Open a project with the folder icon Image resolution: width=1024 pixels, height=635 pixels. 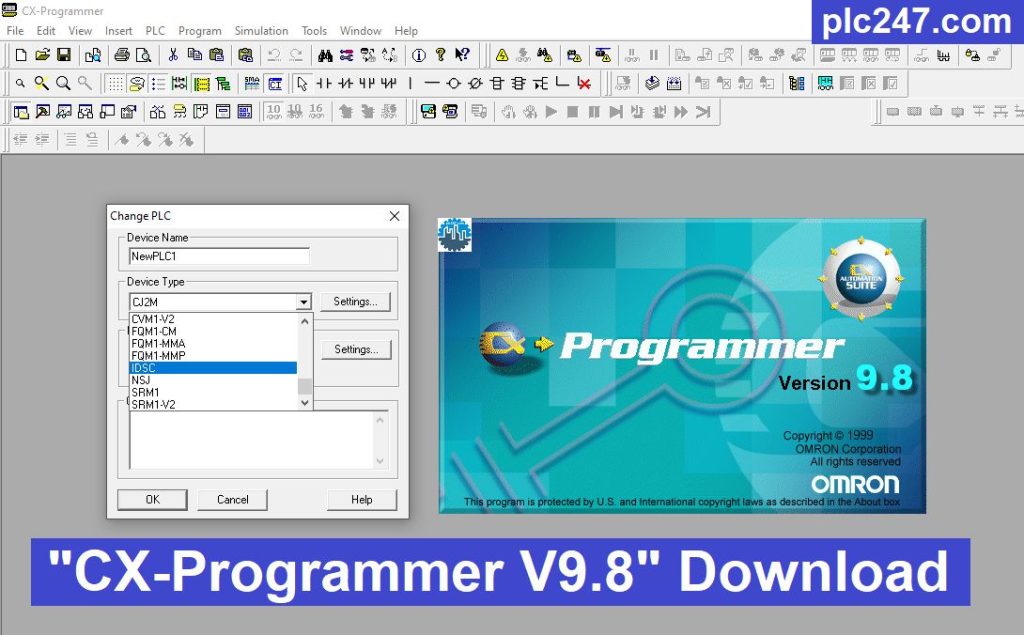tap(42, 55)
